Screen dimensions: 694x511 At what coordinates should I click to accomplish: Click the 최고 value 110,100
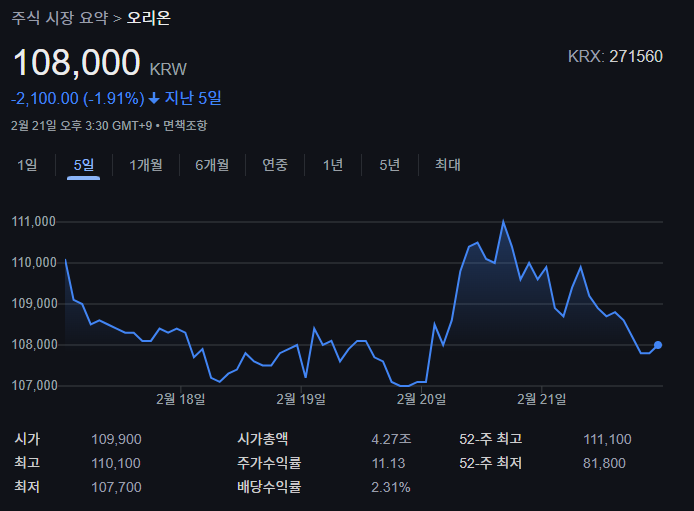(116, 463)
